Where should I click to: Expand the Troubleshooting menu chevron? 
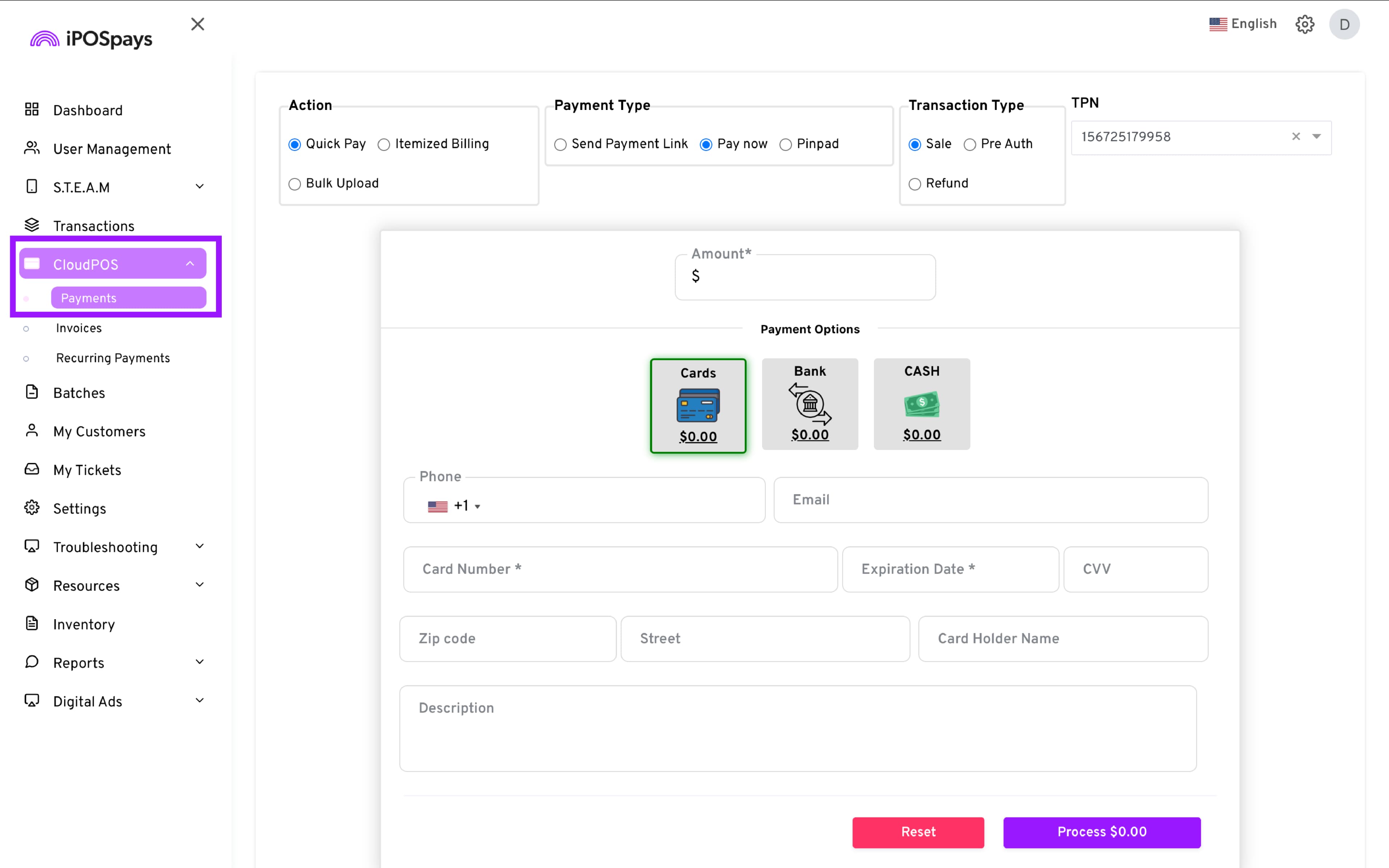click(x=200, y=546)
